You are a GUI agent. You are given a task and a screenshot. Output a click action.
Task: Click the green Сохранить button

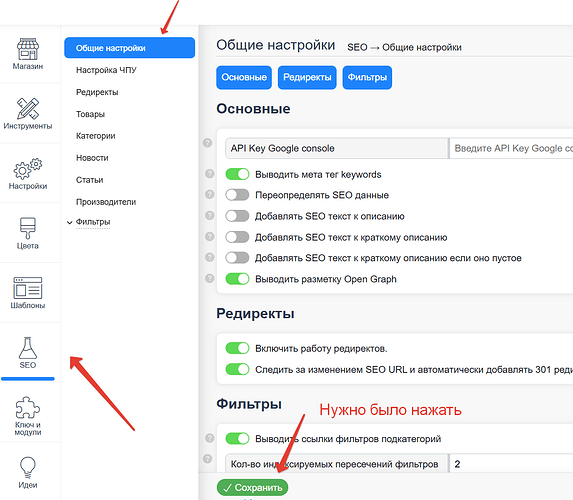click(252, 488)
